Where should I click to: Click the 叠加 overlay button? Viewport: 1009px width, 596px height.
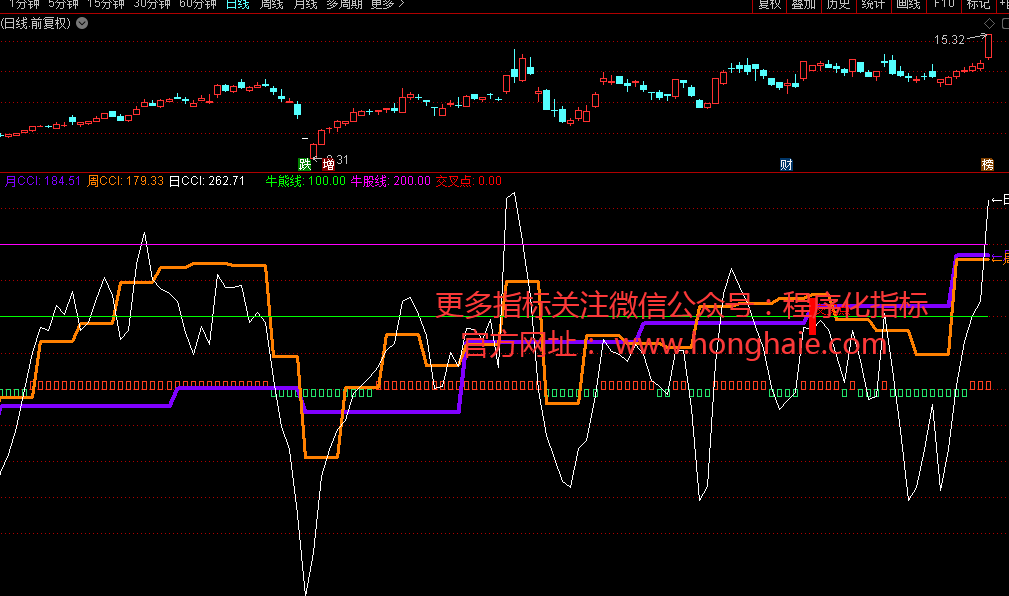(804, 4)
